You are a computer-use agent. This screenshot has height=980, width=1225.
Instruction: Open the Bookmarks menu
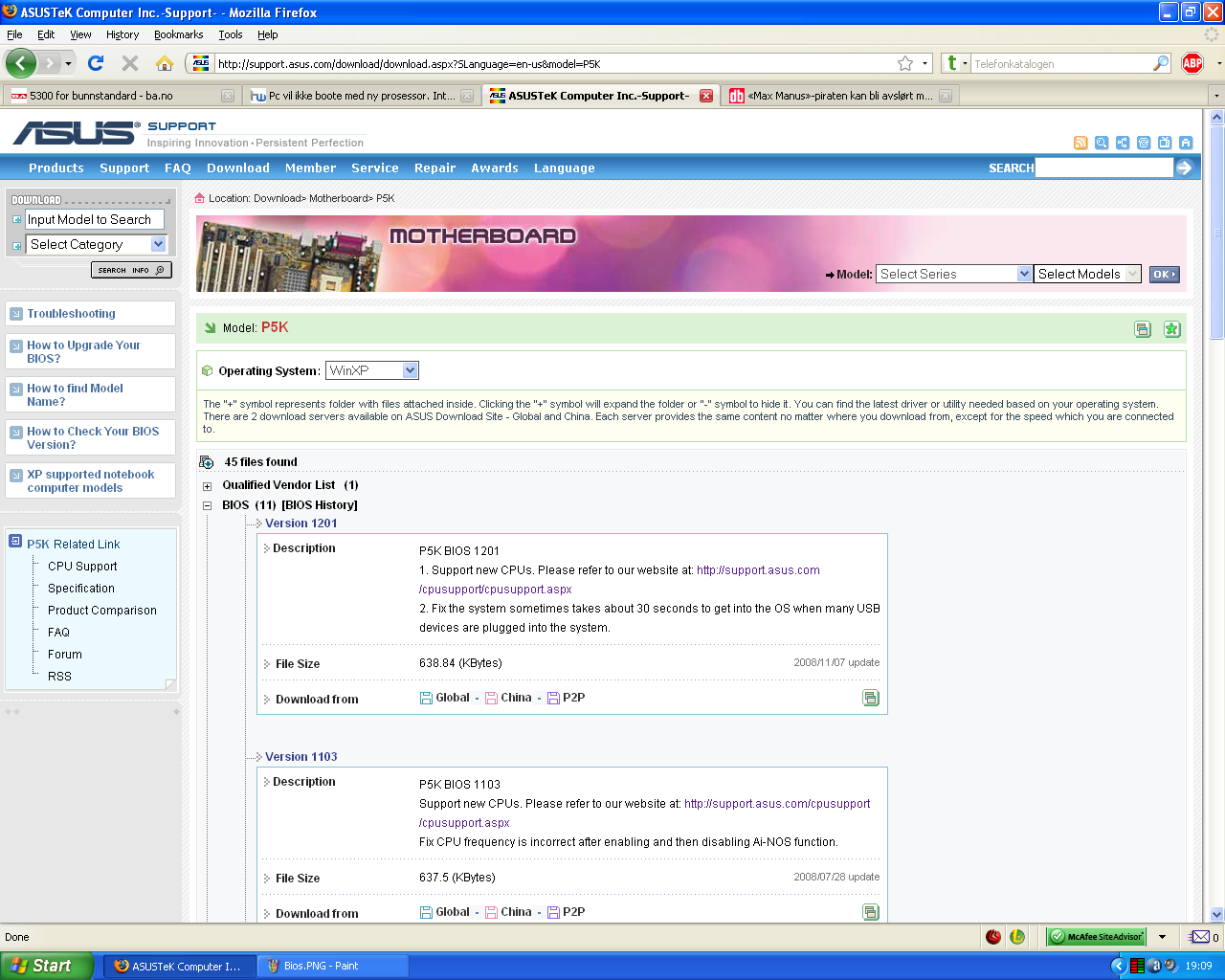tap(178, 34)
